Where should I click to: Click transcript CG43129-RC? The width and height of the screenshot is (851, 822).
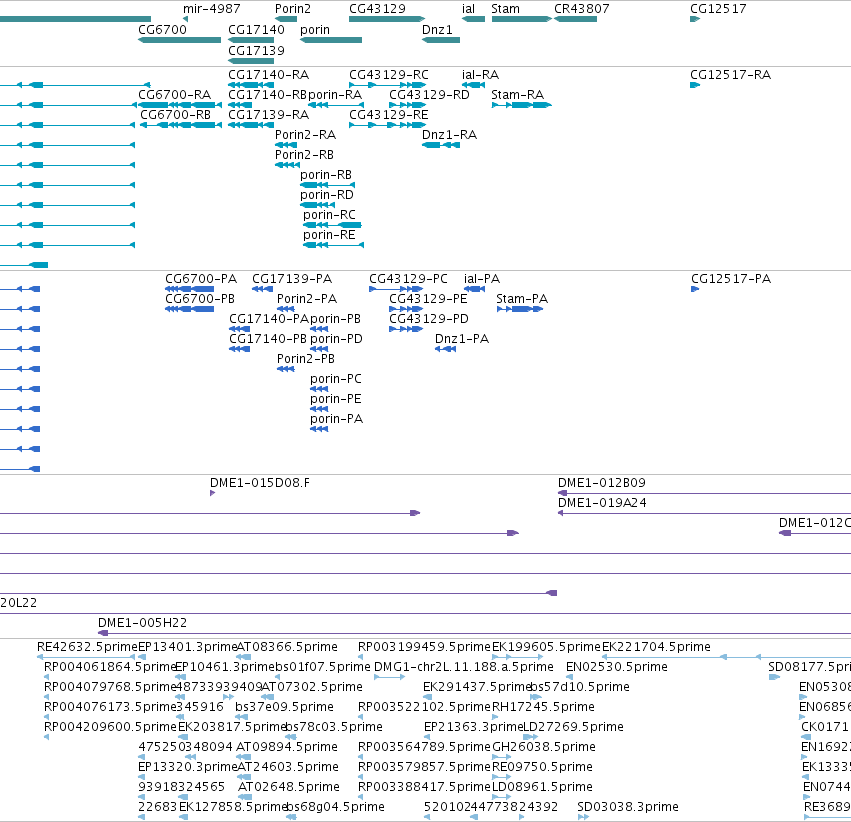pyautogui.click(x=388, y=85)
